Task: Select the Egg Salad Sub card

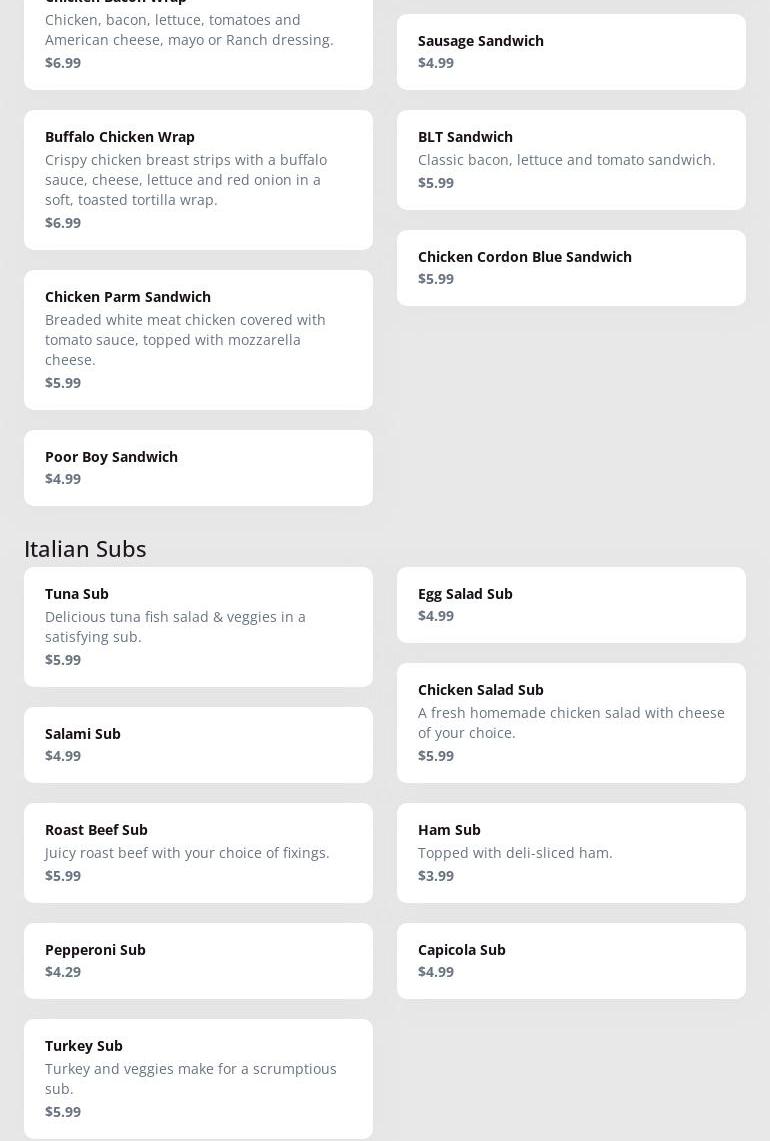Action: click(x=571, y=605)
